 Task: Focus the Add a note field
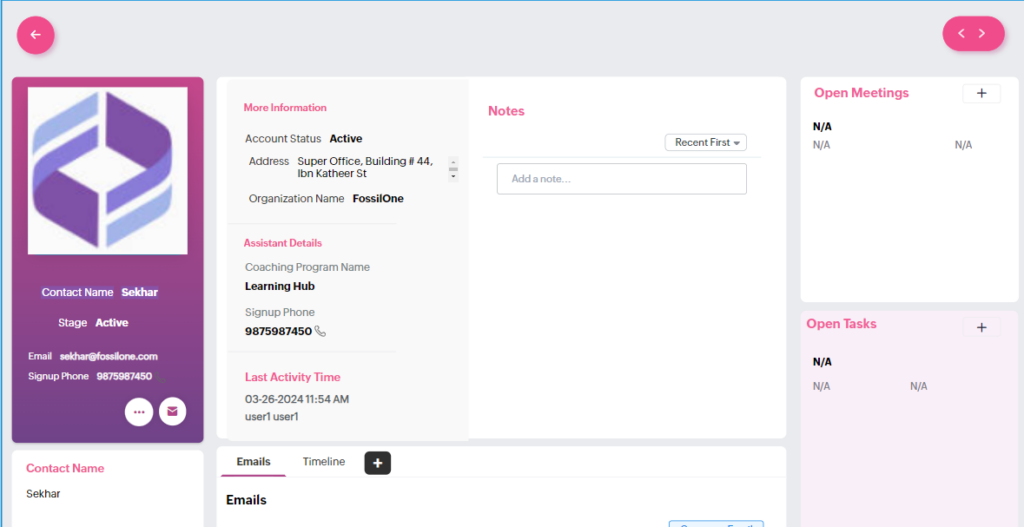622,178
